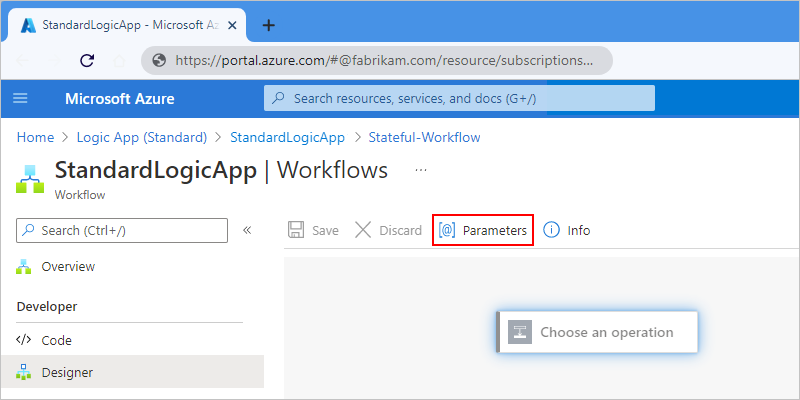800x400 pixels.
Task: Click the Home breadcrumb link
Action: (35, 137)
